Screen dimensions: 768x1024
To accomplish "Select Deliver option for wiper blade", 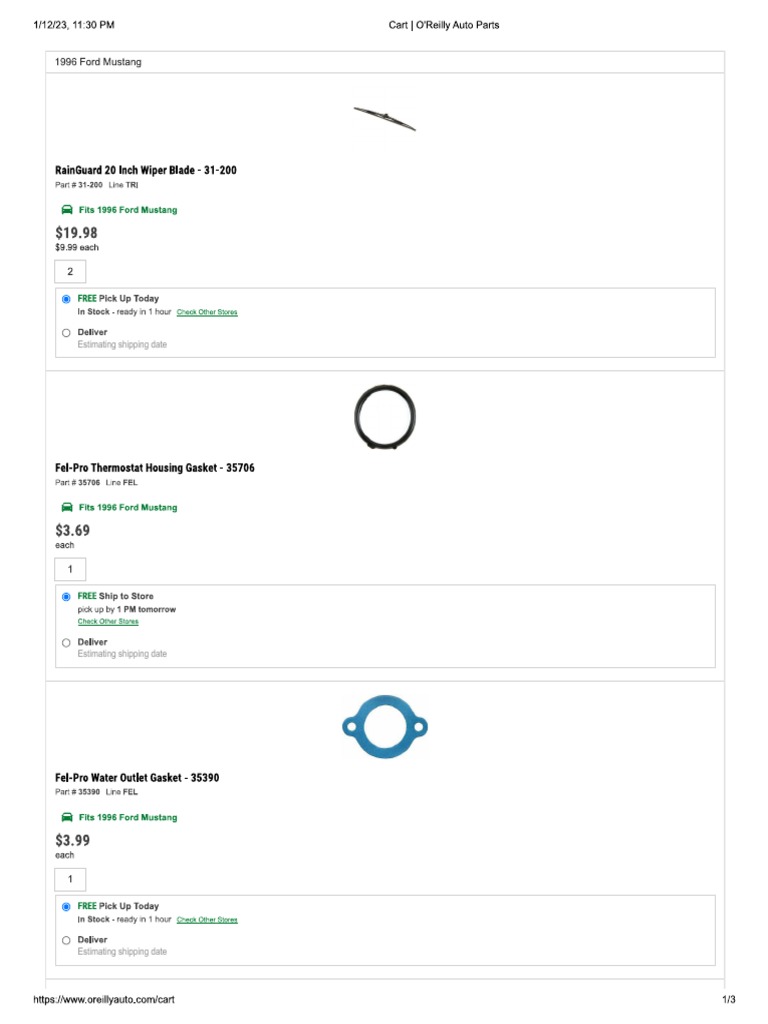I will pos(66,332).
